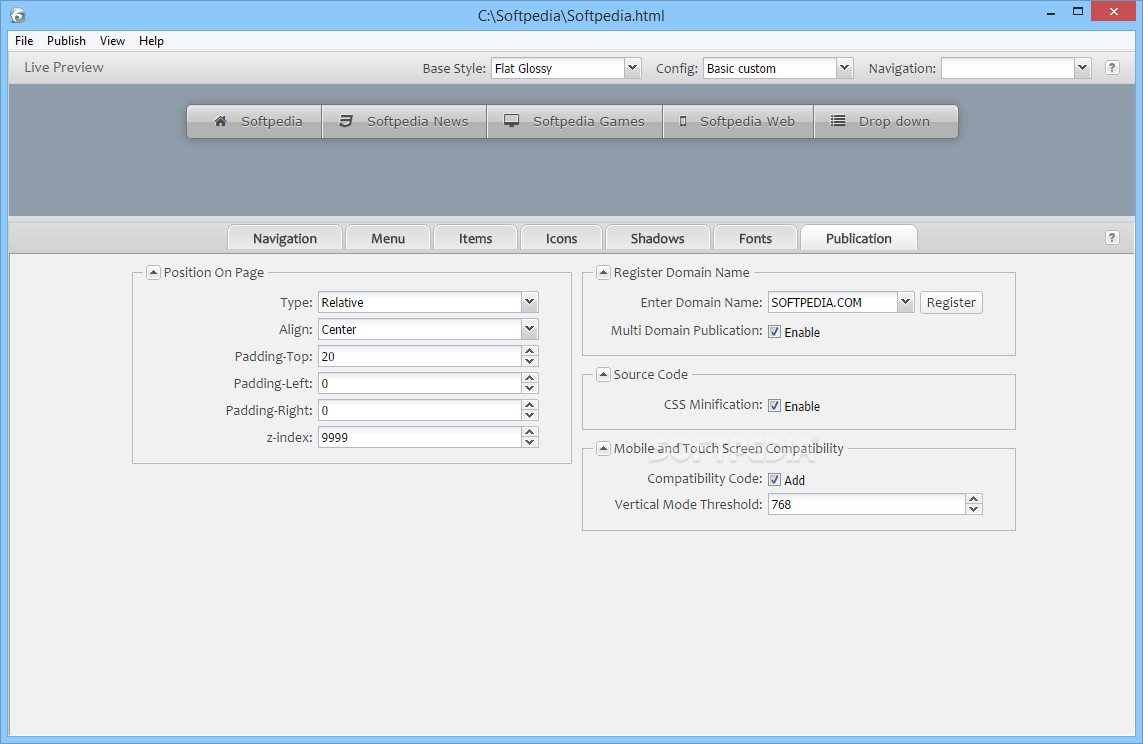The width and height of the screenshot is (1143, 744).
Task: Collapse Mobile and Touch Screen Compatibility section
Action: click(603, 448)
